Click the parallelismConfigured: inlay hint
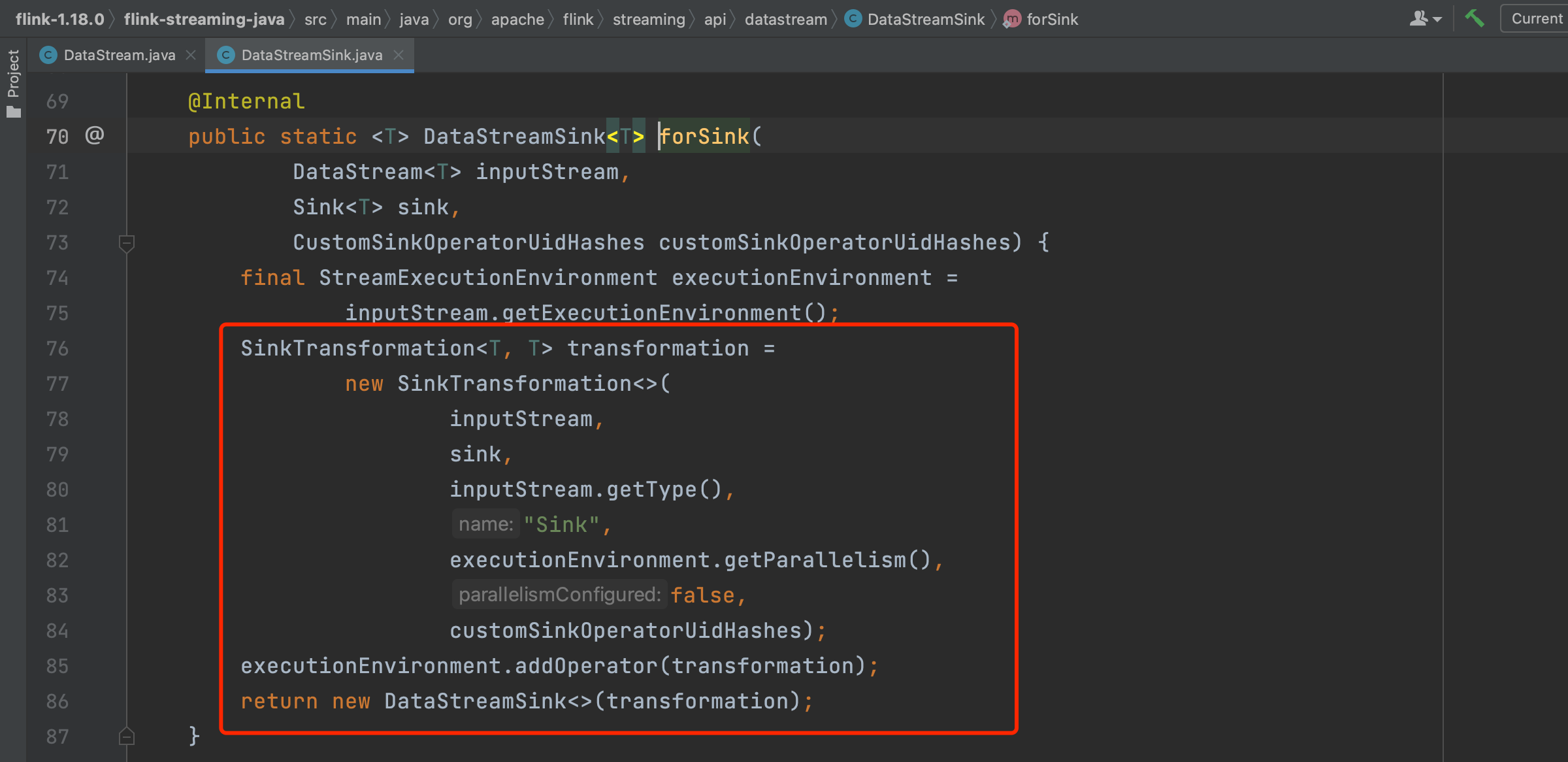The height and width of the screenshot is (762, 1568). point(559,595)
